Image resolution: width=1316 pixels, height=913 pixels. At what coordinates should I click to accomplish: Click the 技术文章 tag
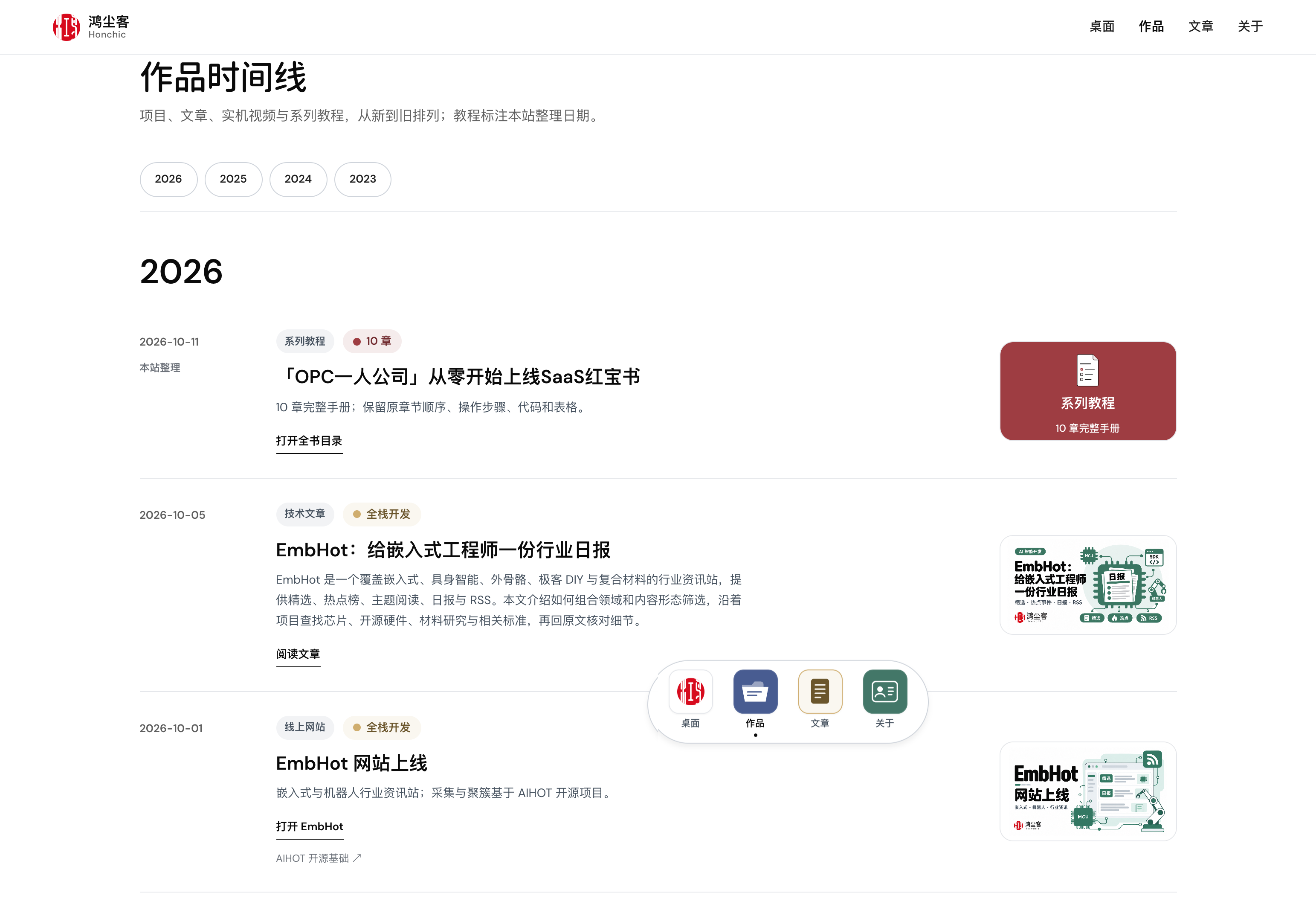(x=305, y=514)
